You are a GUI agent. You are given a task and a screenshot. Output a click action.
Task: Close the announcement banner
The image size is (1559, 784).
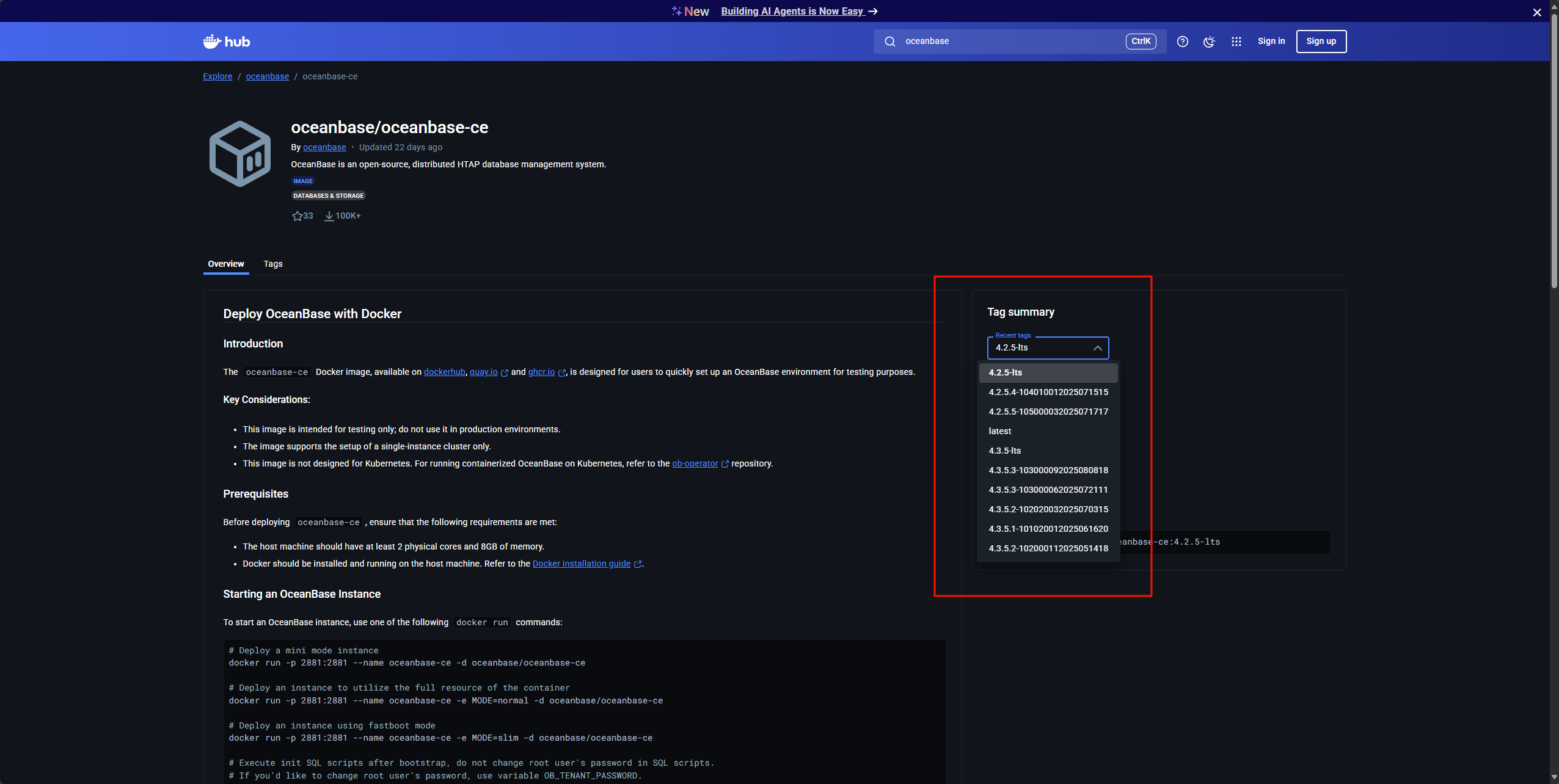(x=1537, y=12)
